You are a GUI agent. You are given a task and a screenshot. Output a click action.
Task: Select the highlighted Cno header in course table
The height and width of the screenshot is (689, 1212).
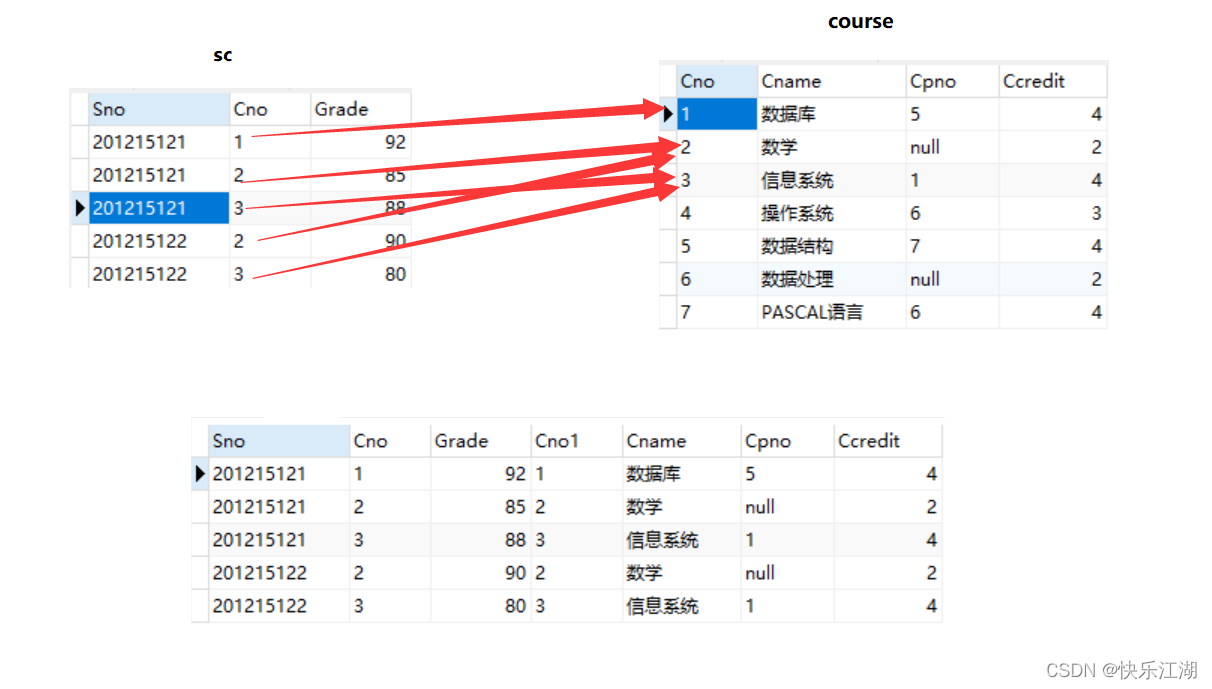pos(717,81)
